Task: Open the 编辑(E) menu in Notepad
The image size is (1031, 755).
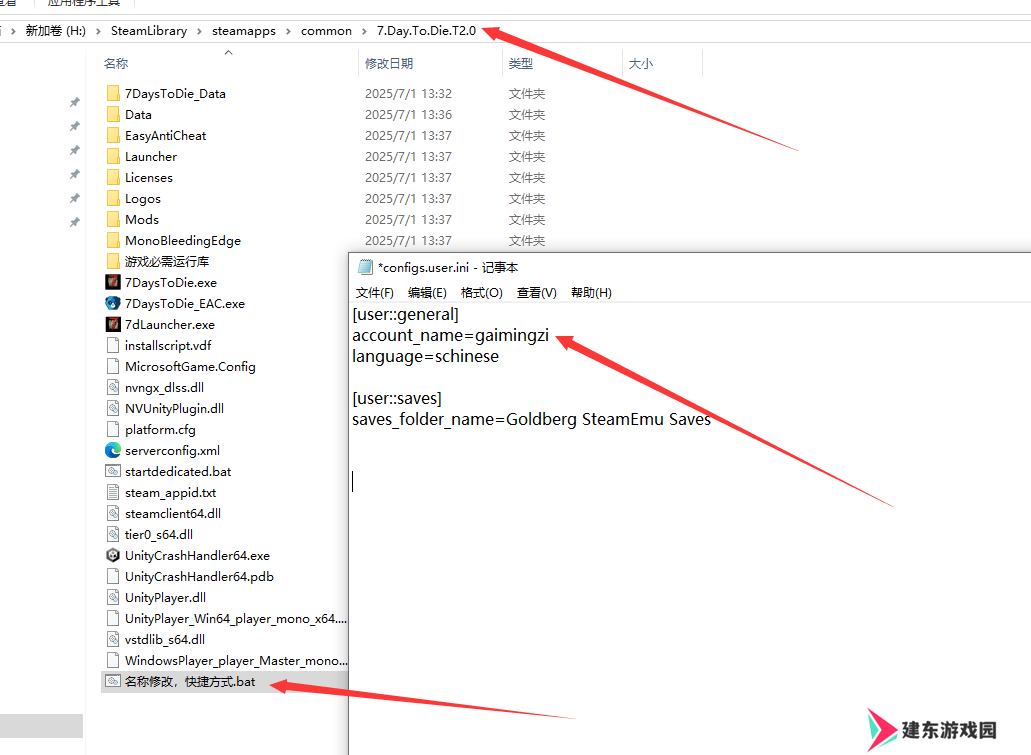Action: [x=427, y=293]
